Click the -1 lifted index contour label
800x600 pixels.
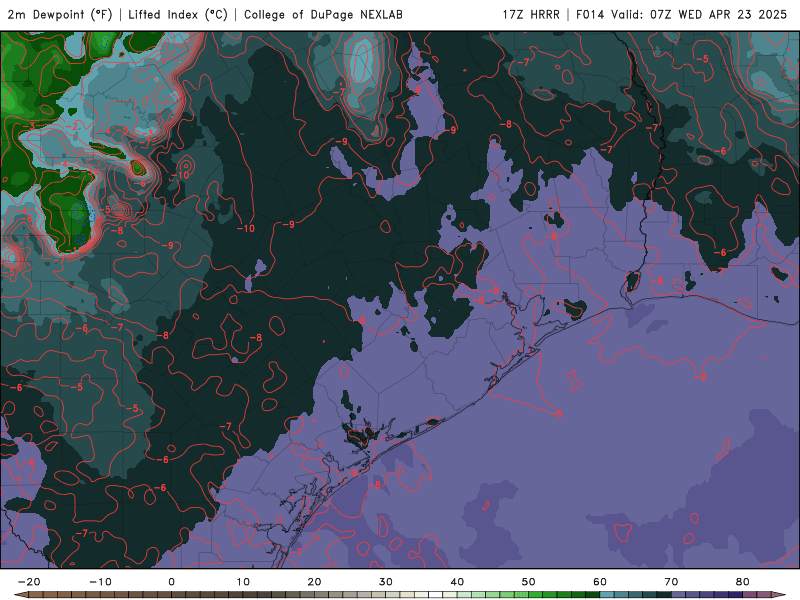click(72, 250)
